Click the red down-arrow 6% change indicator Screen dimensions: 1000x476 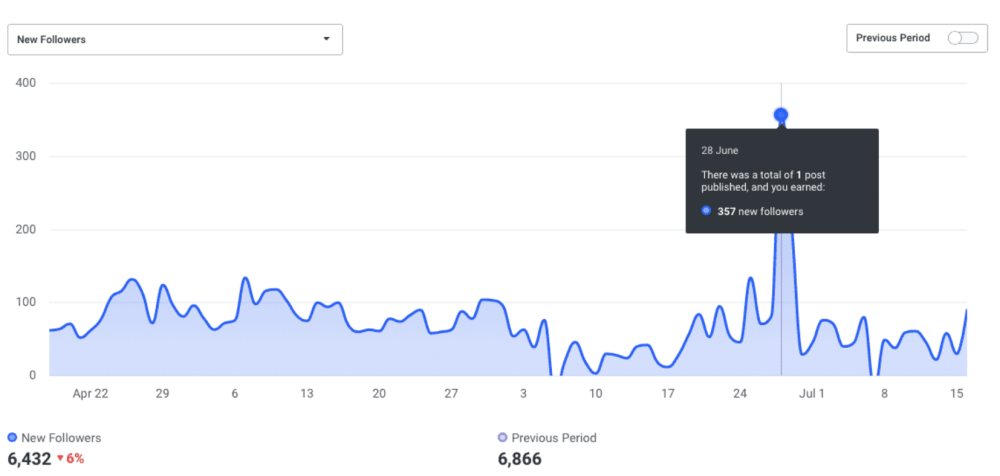[x=69, y=459]
